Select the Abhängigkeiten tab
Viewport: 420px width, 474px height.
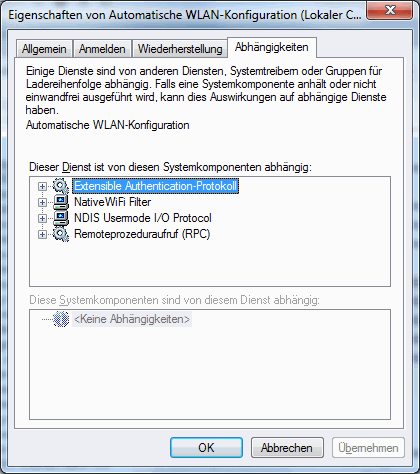click(272, 47)
